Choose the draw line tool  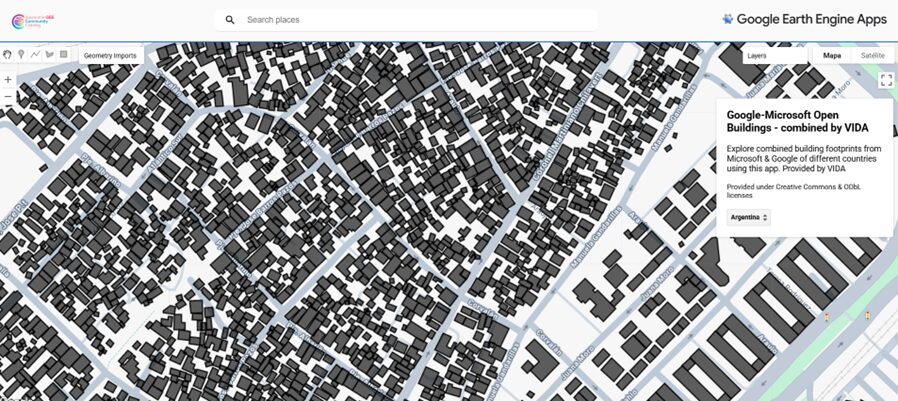coord(35,54)
